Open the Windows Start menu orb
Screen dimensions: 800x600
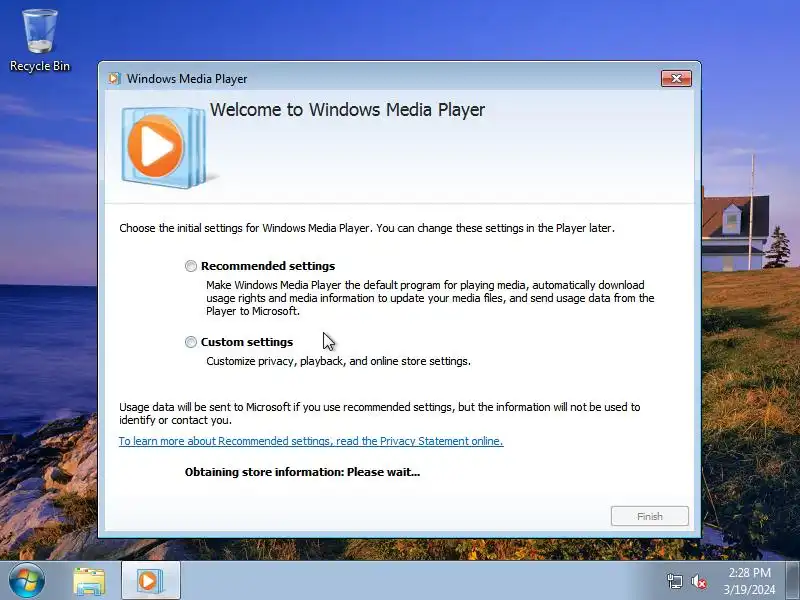(26, 581)
